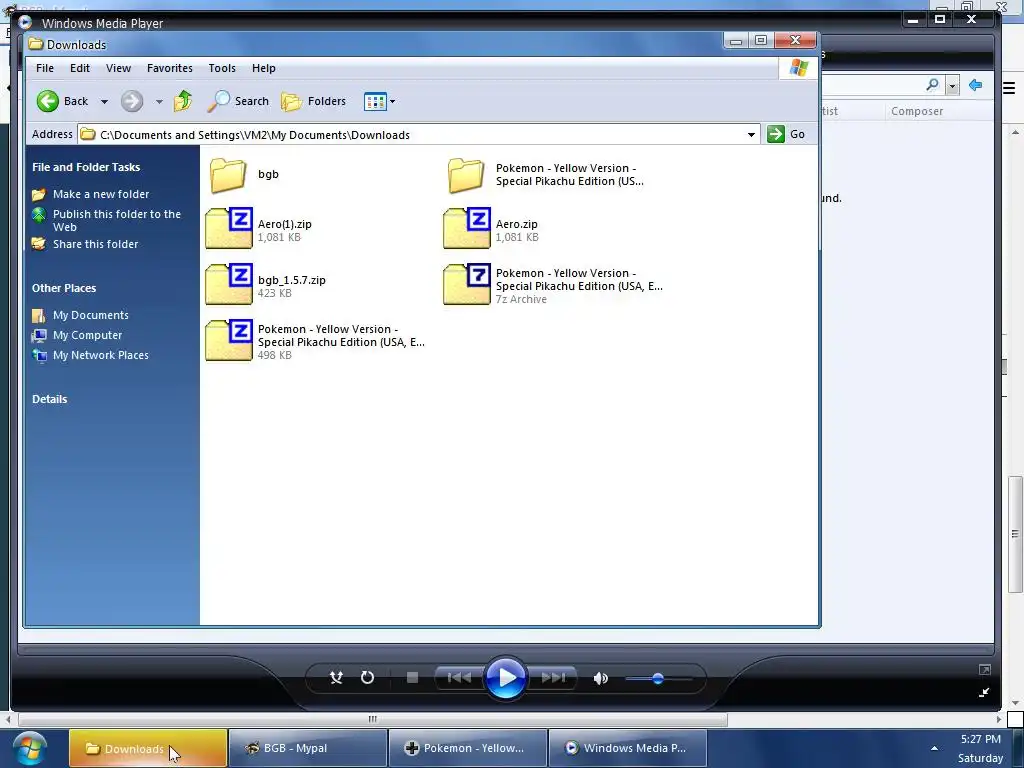Click the Composer column header in Media Player
The height and width of the screenshot is (768, 1024).
[x=917, y=111]
